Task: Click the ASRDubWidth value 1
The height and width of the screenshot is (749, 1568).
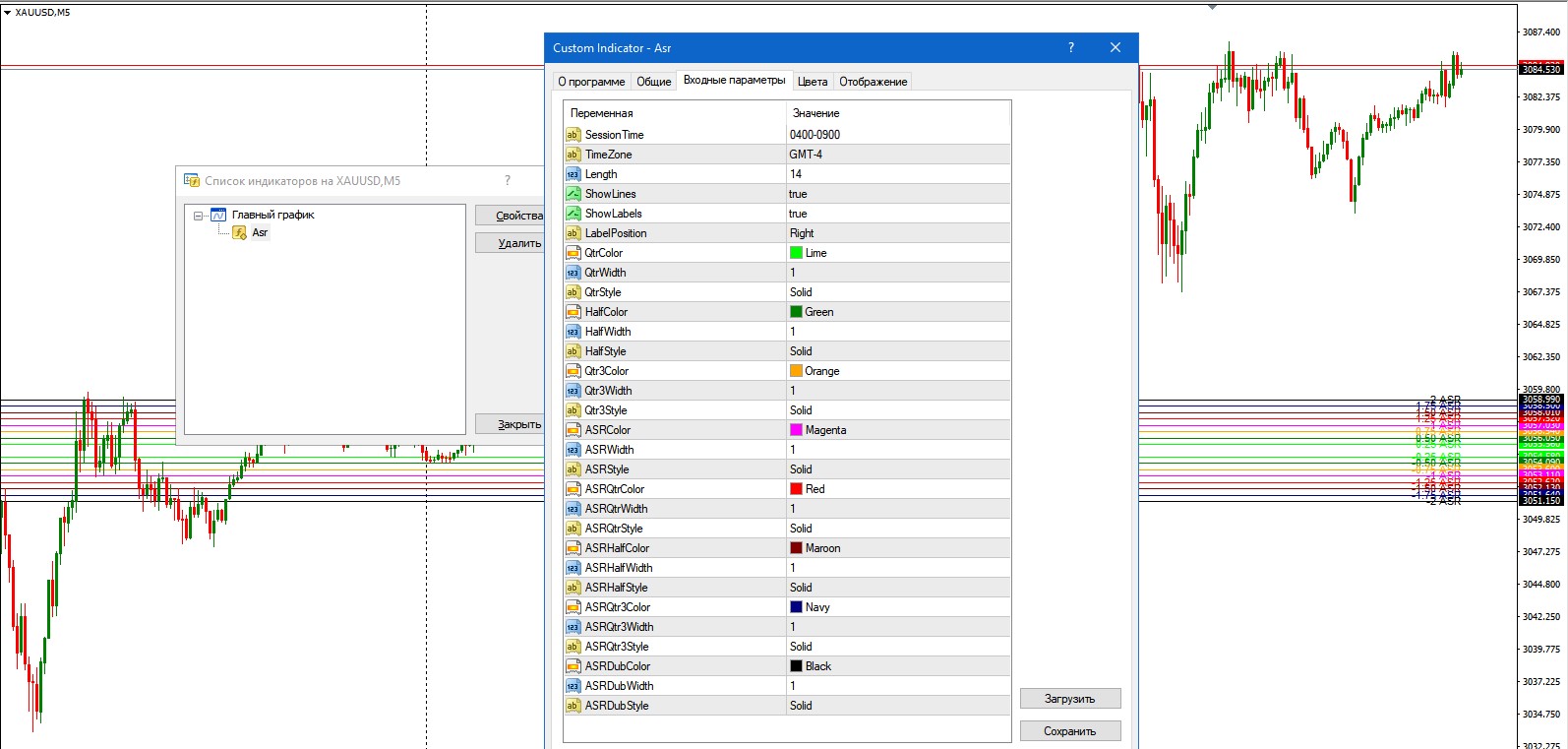Action: click(793, 686)
